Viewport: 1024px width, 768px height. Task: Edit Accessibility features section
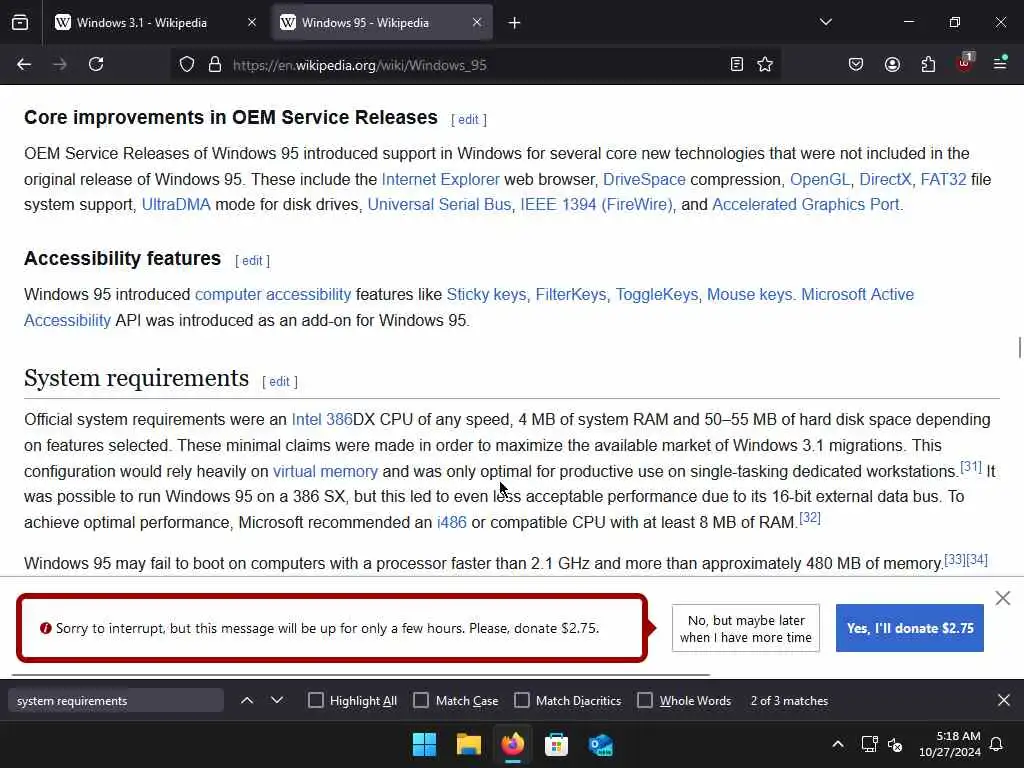(x=252, y=261)
